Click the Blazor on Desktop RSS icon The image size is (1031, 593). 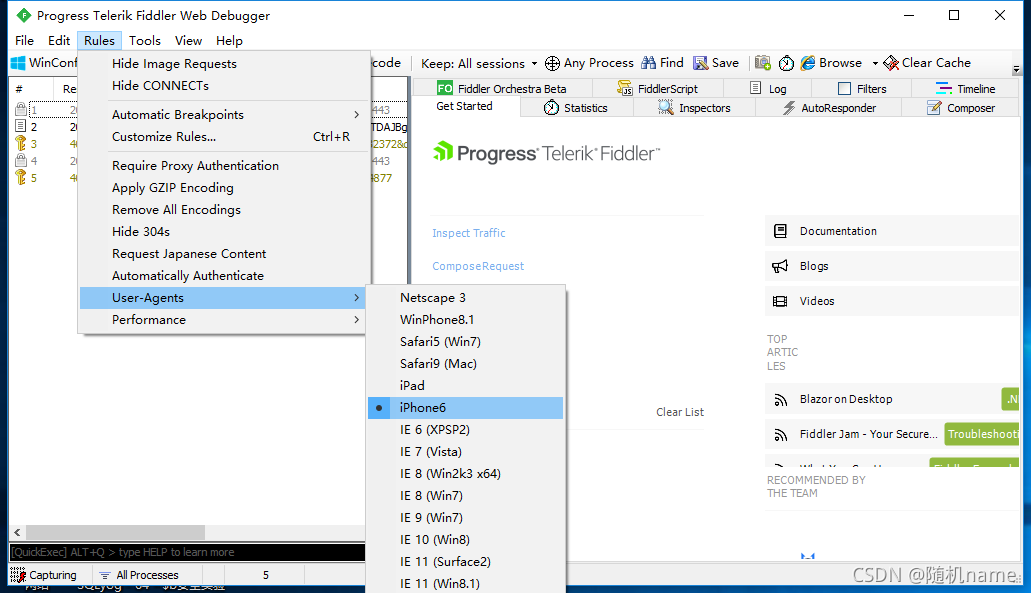(x=780, y=400)
